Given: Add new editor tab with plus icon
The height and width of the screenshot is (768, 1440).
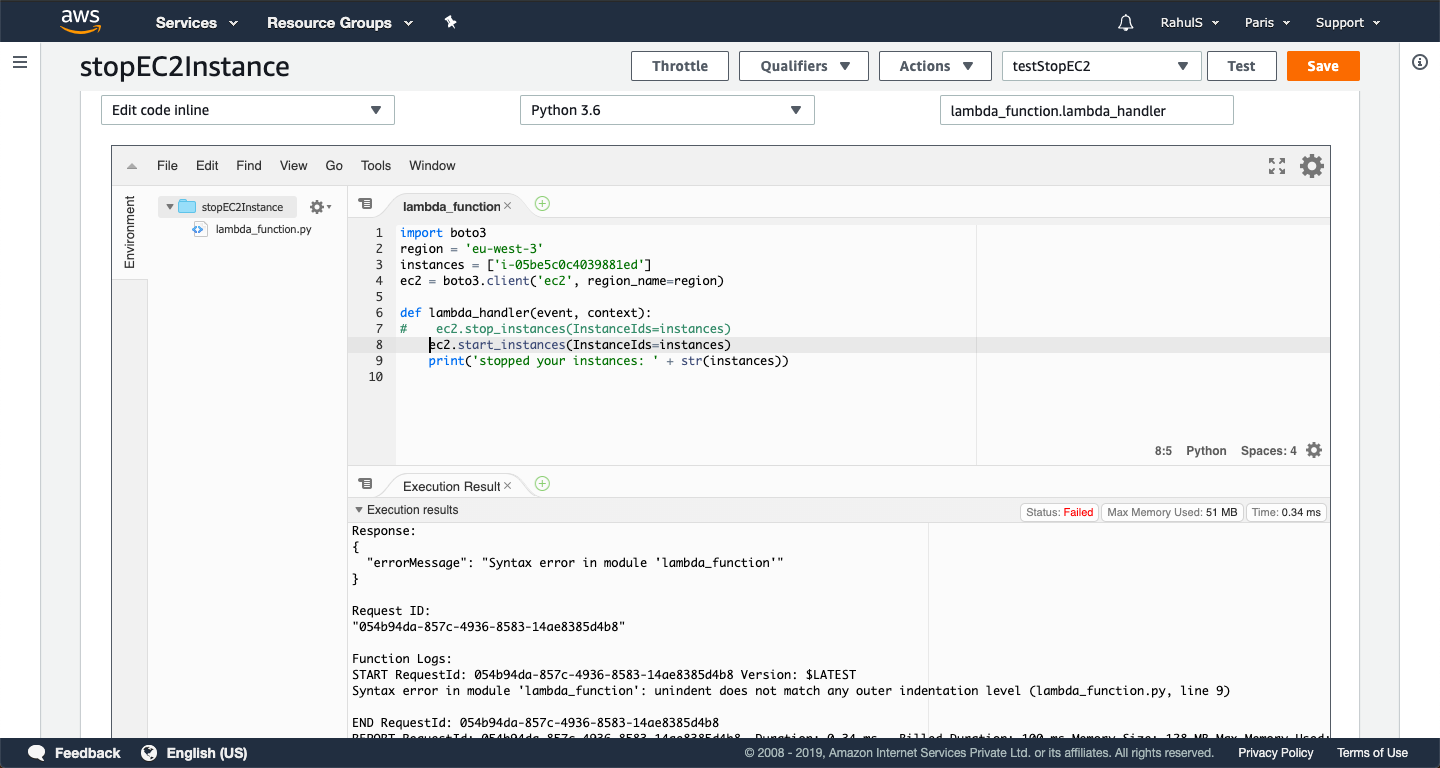Looking at the screenshot, I should 542,204.
